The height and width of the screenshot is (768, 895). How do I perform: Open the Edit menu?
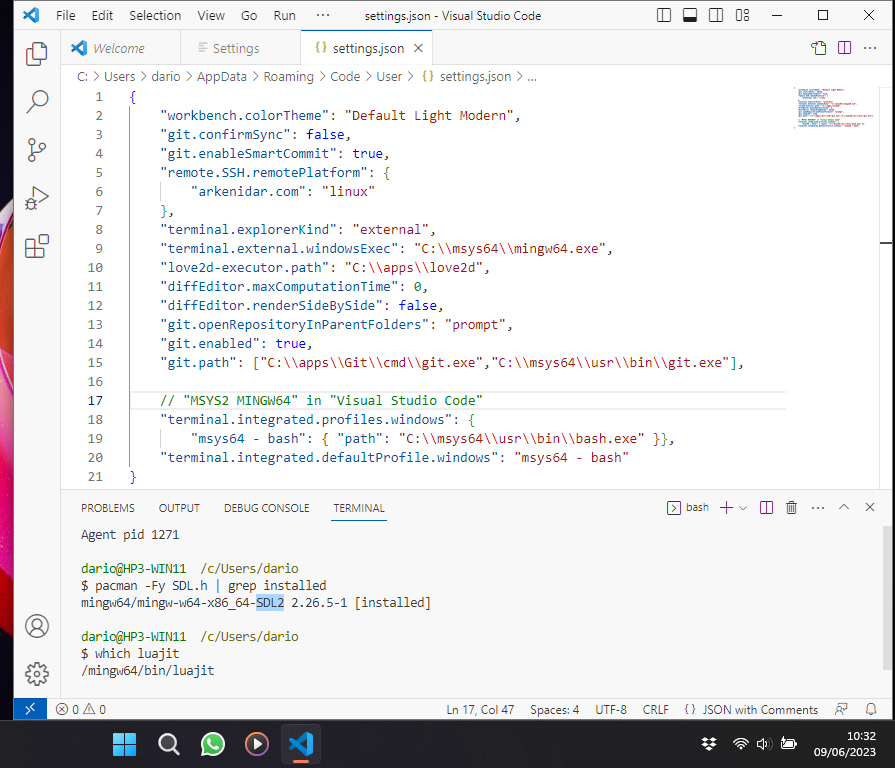click(x=102, y=15)
